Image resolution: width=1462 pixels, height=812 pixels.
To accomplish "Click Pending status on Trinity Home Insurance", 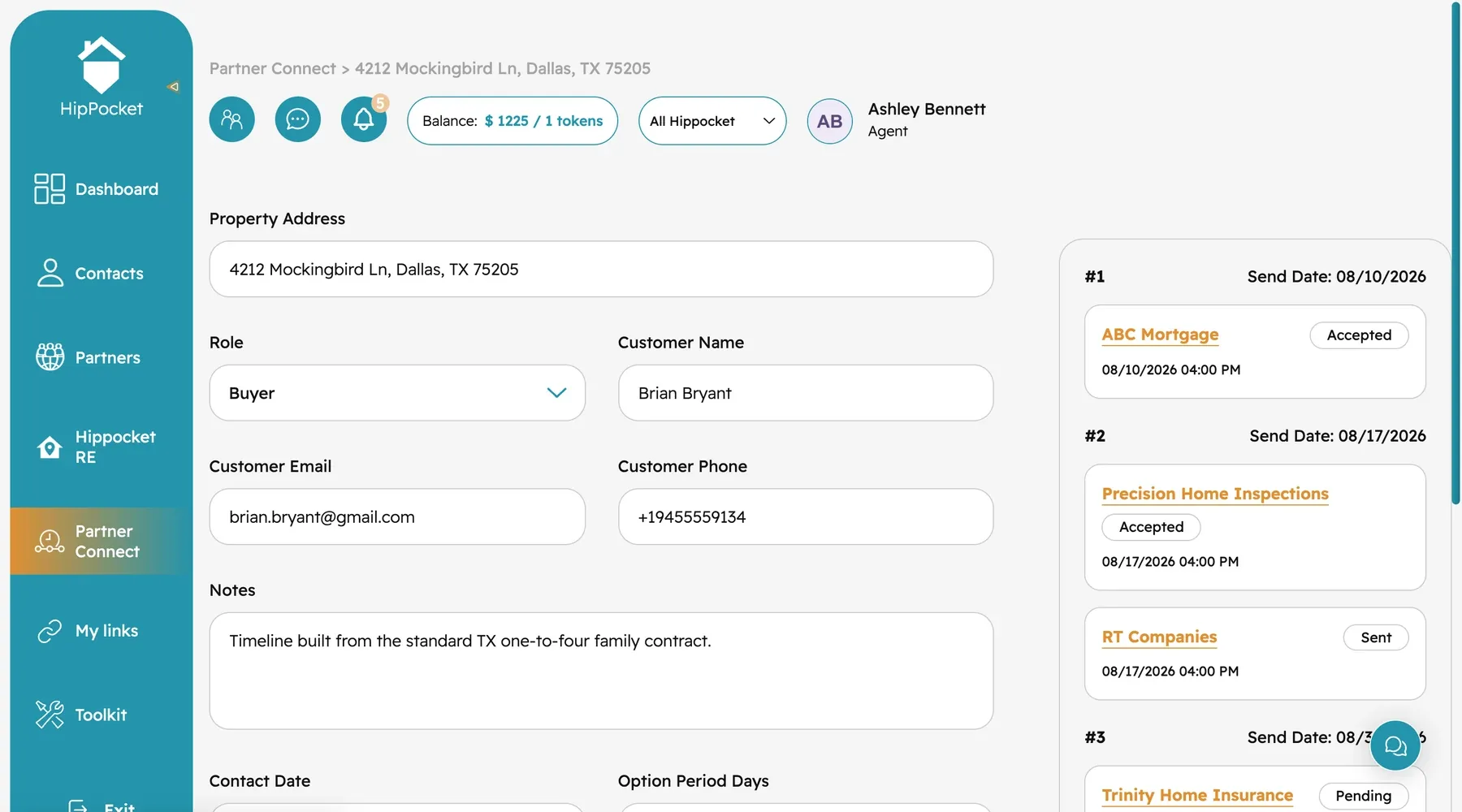I will click(x=1363, y=796).
